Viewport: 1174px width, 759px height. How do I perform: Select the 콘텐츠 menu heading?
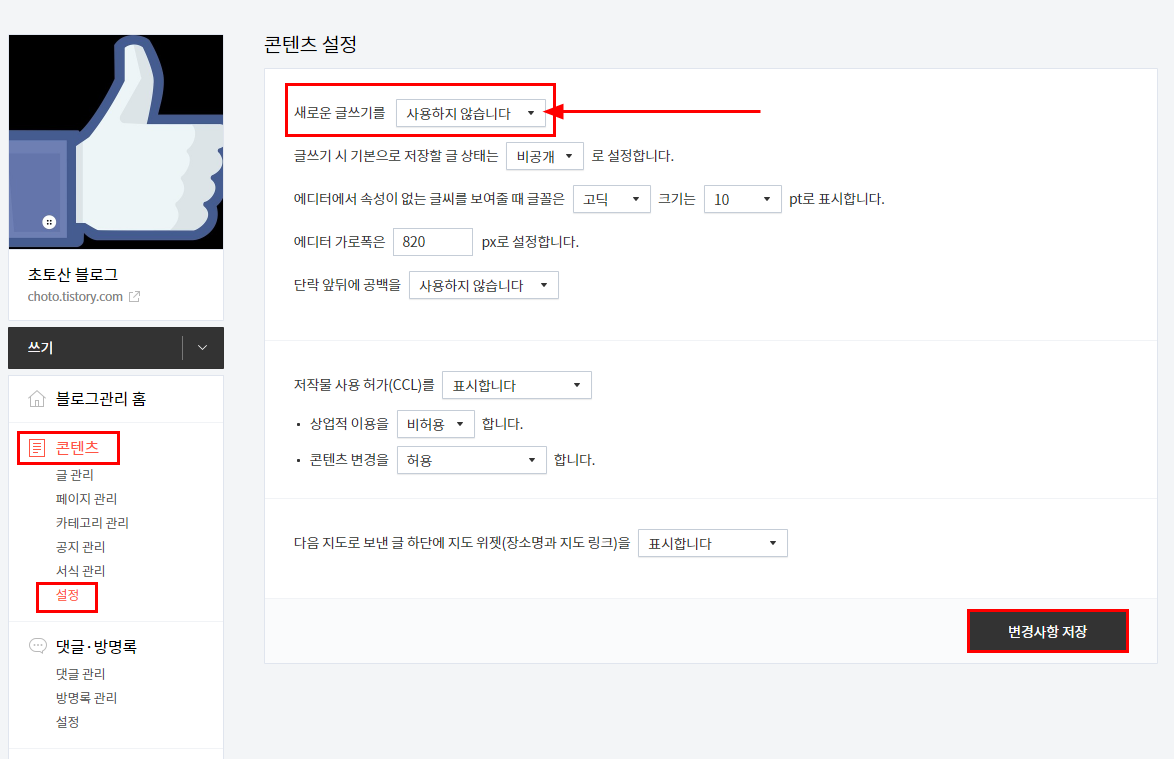[x=77, y=448]
